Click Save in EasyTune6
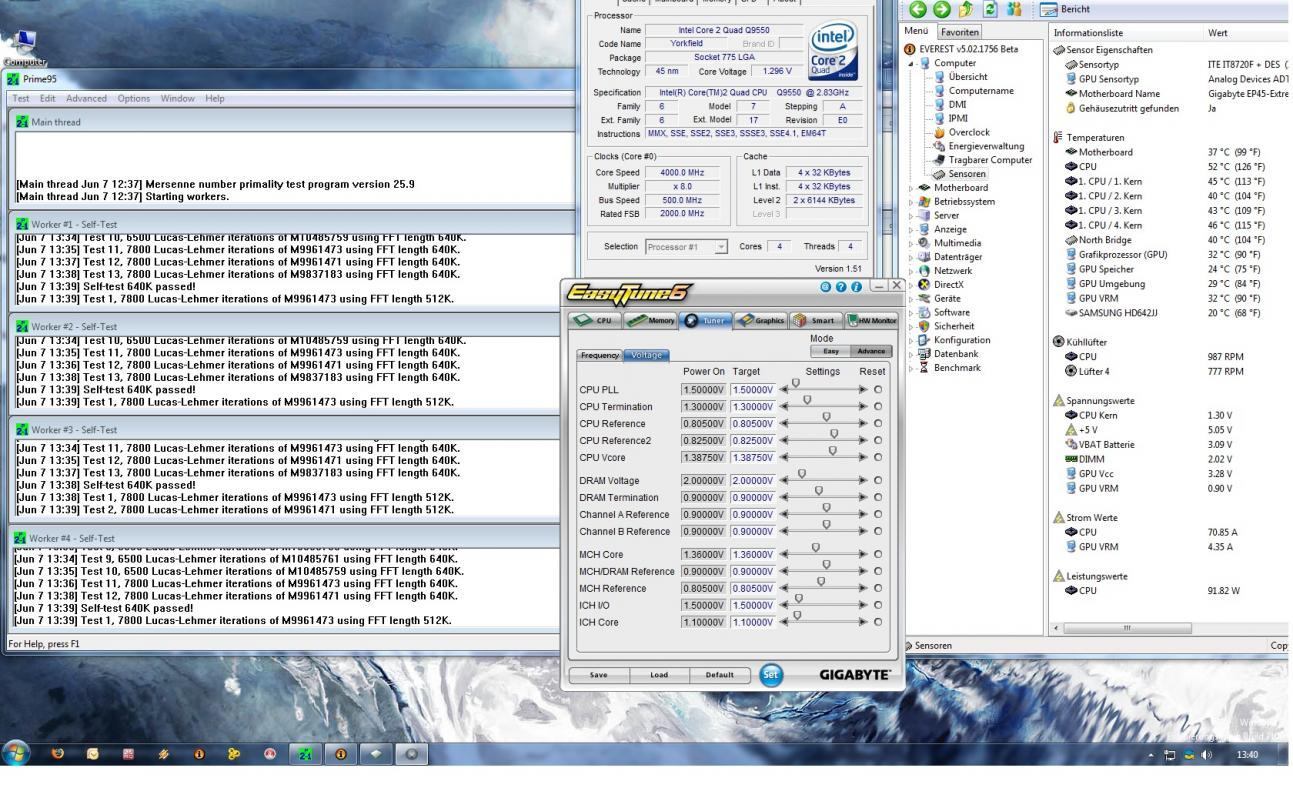This screenshot has width=1293, height=808. pyautogui.click(x=598, y=675)
